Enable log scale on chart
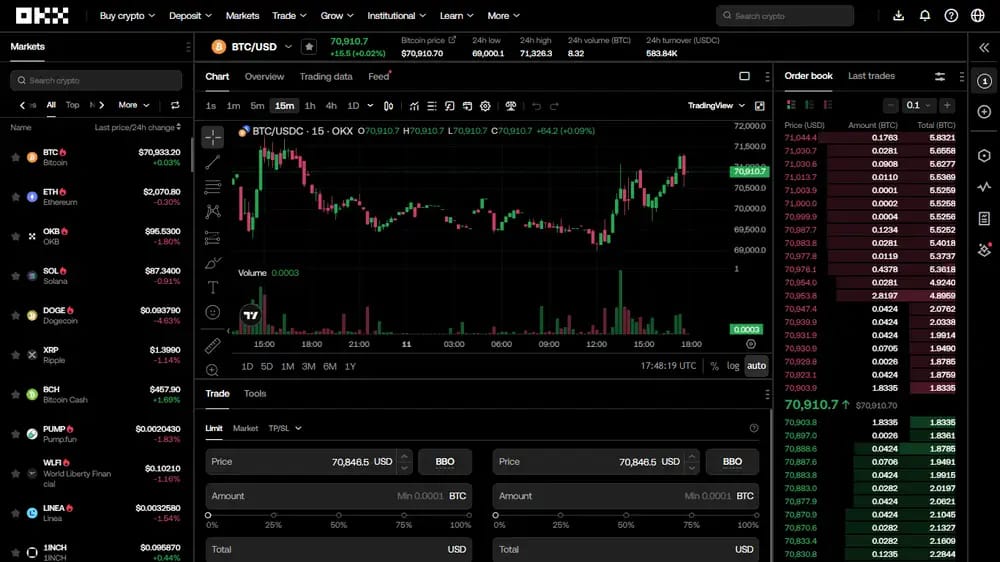Image resolution: width=1000 pixels, height=562 pixels. pyautogui.click(x=733, y=366)
